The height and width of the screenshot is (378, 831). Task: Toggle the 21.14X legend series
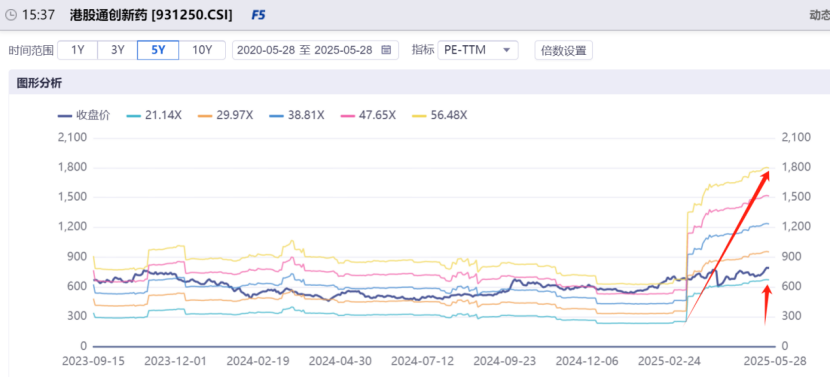[154, 115]
